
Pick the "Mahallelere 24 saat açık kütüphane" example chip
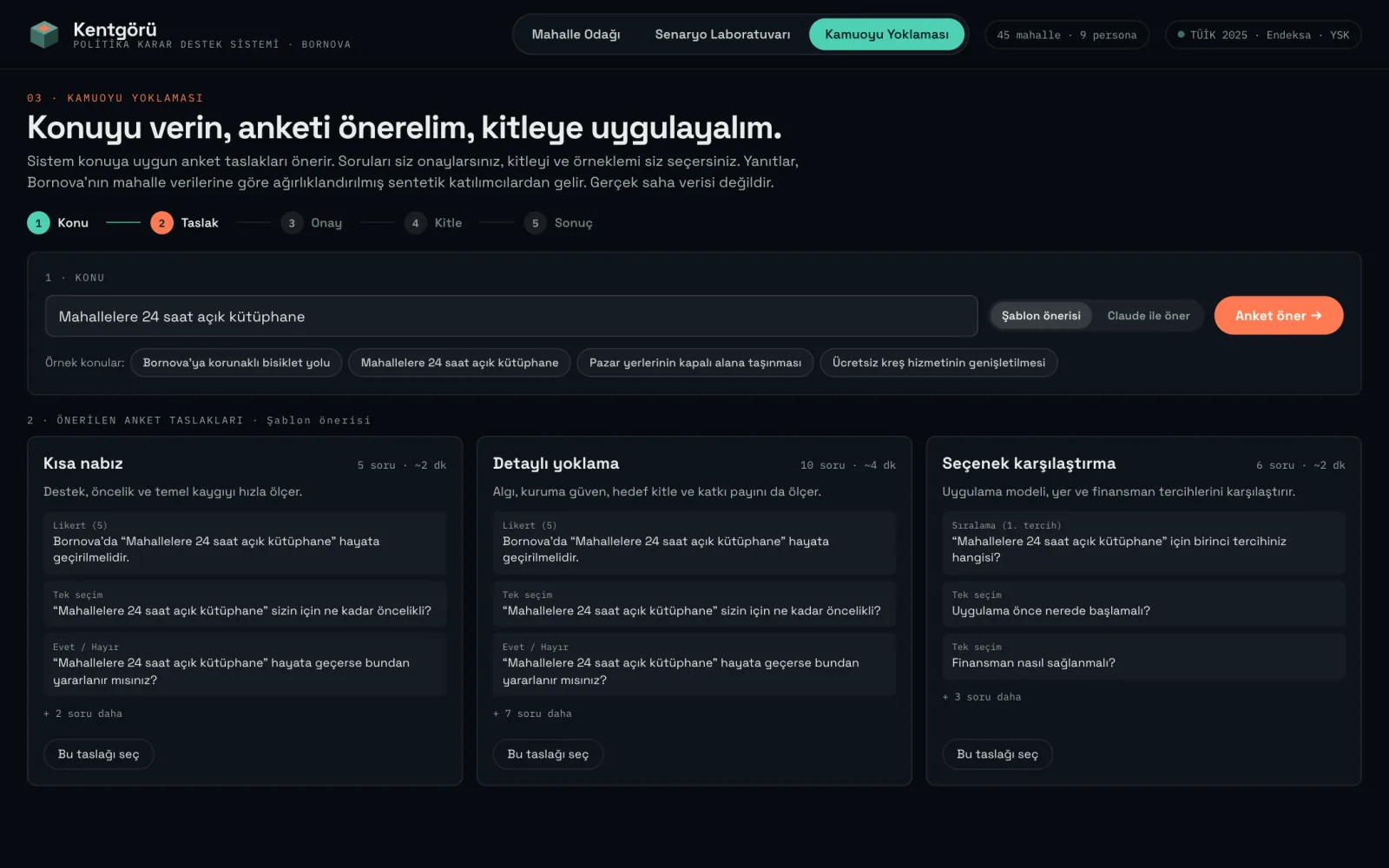[x=459, y=363]
